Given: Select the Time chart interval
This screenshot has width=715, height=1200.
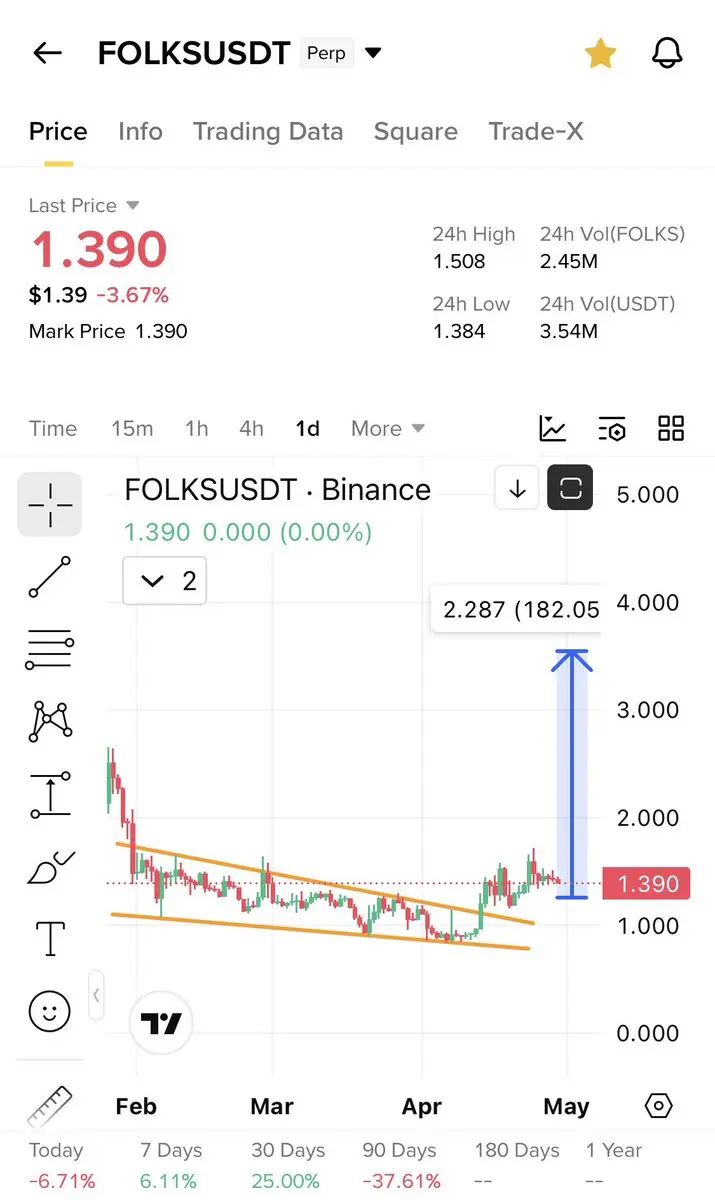Looking at the screenshot, I should (53, 429).
